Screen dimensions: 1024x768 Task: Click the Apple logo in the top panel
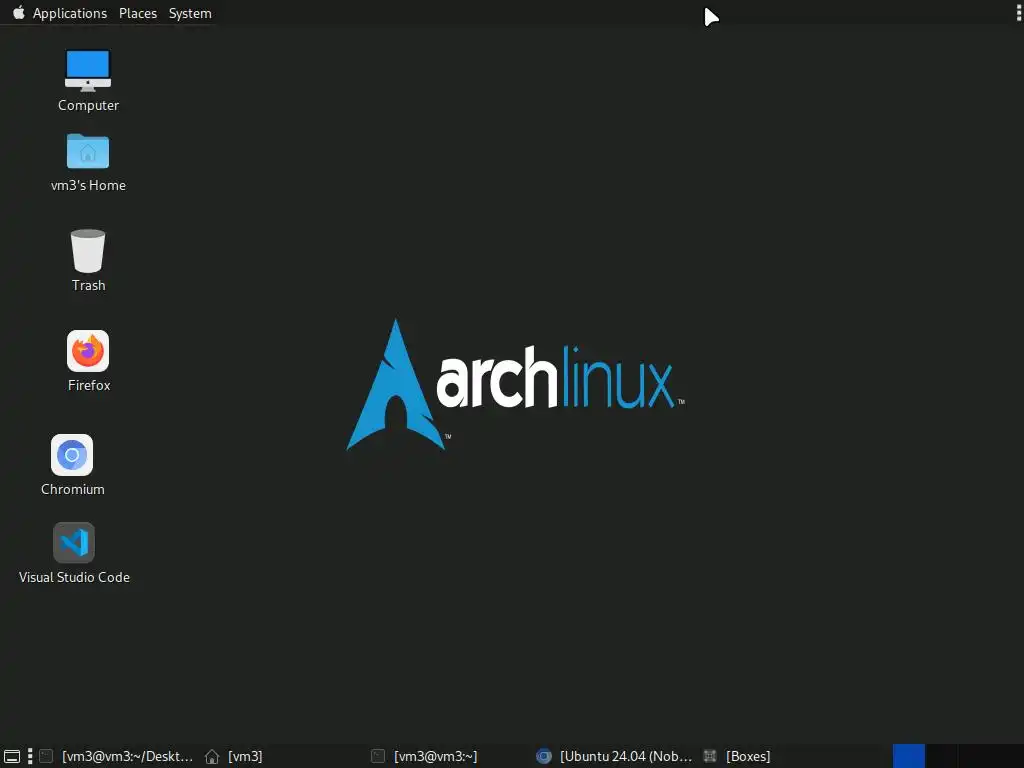point(19,12)
